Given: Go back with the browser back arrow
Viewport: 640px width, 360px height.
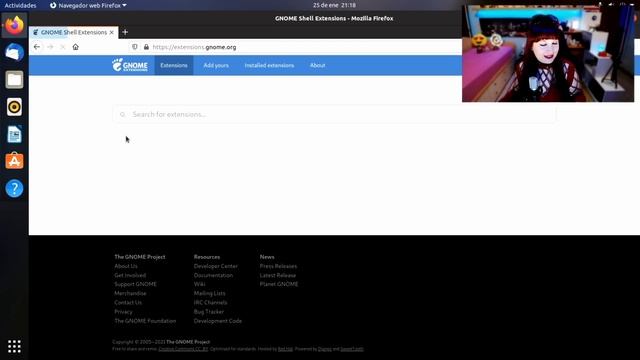Looking at the screenshot, I should (37, 47).
